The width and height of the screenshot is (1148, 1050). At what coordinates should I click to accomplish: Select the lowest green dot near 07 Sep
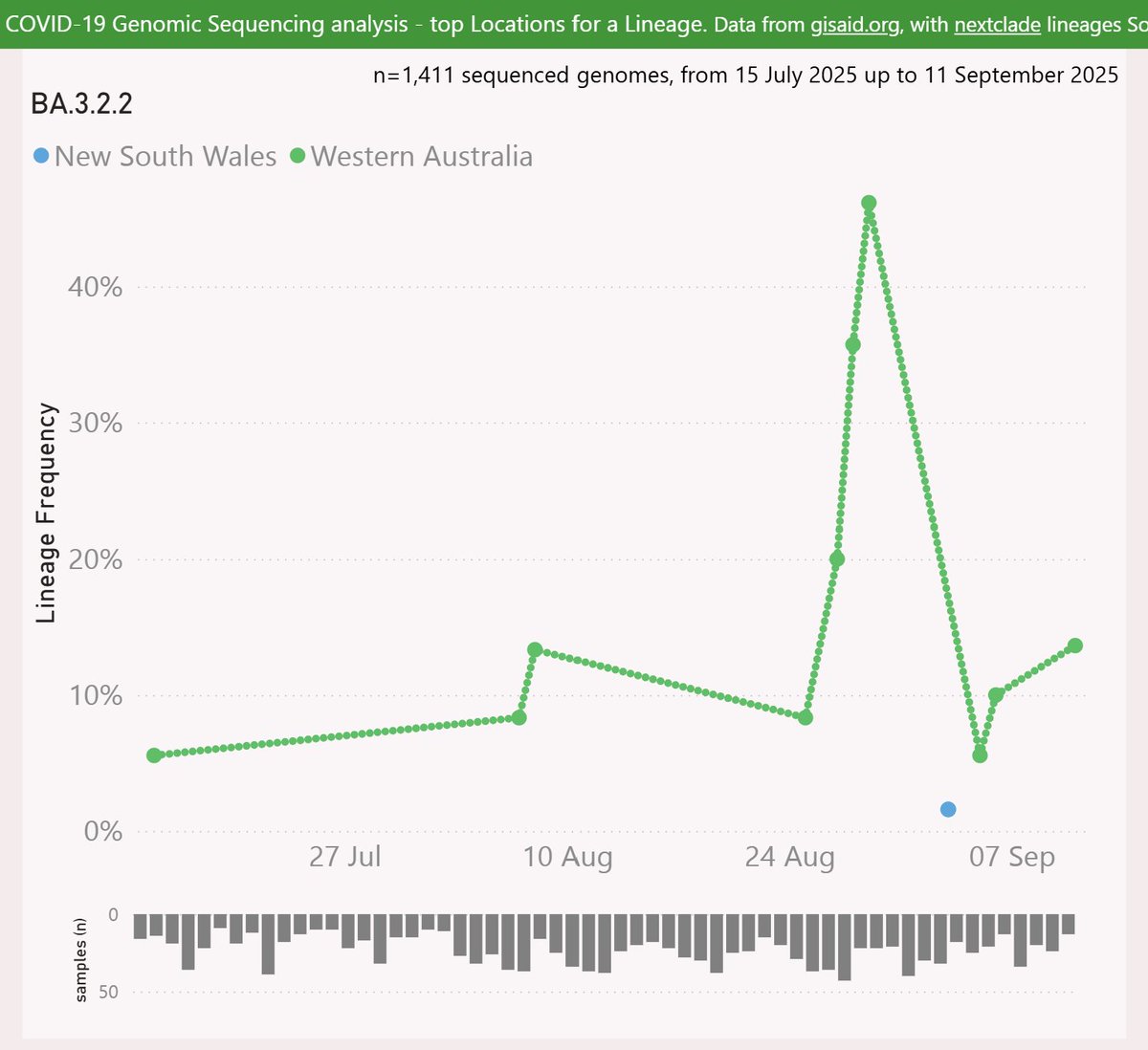click(978, 755)
